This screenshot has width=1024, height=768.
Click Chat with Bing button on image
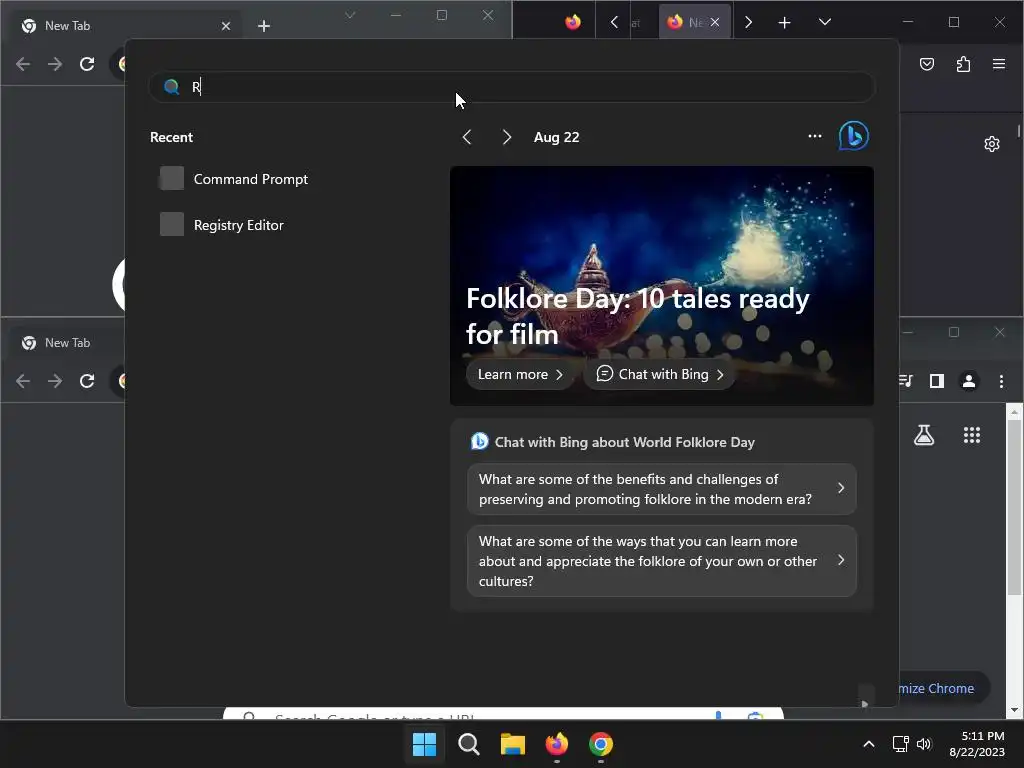point(660,374)
